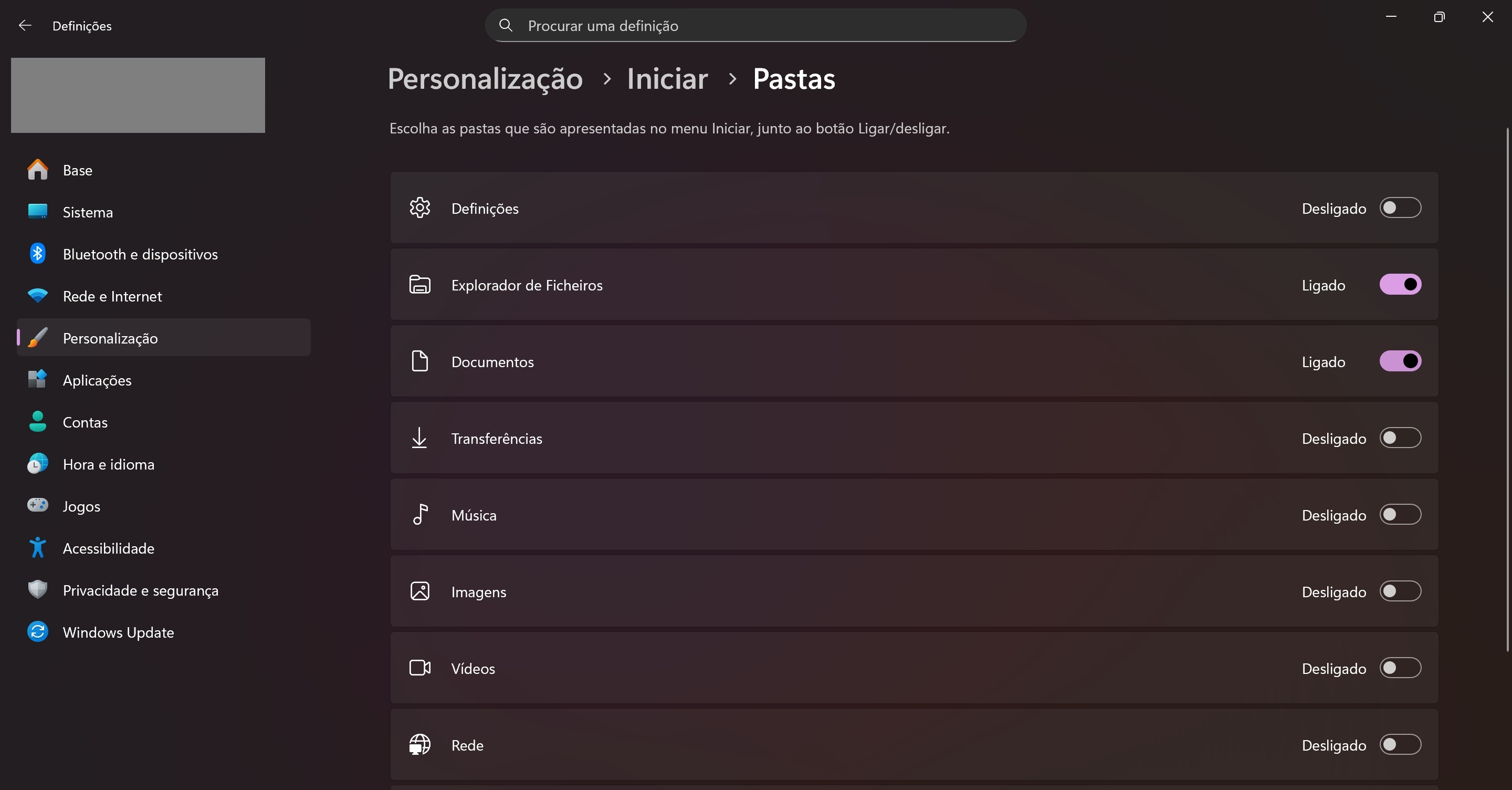
Task: Click the search magnifier icon
Action: click(x=506, y=25)
